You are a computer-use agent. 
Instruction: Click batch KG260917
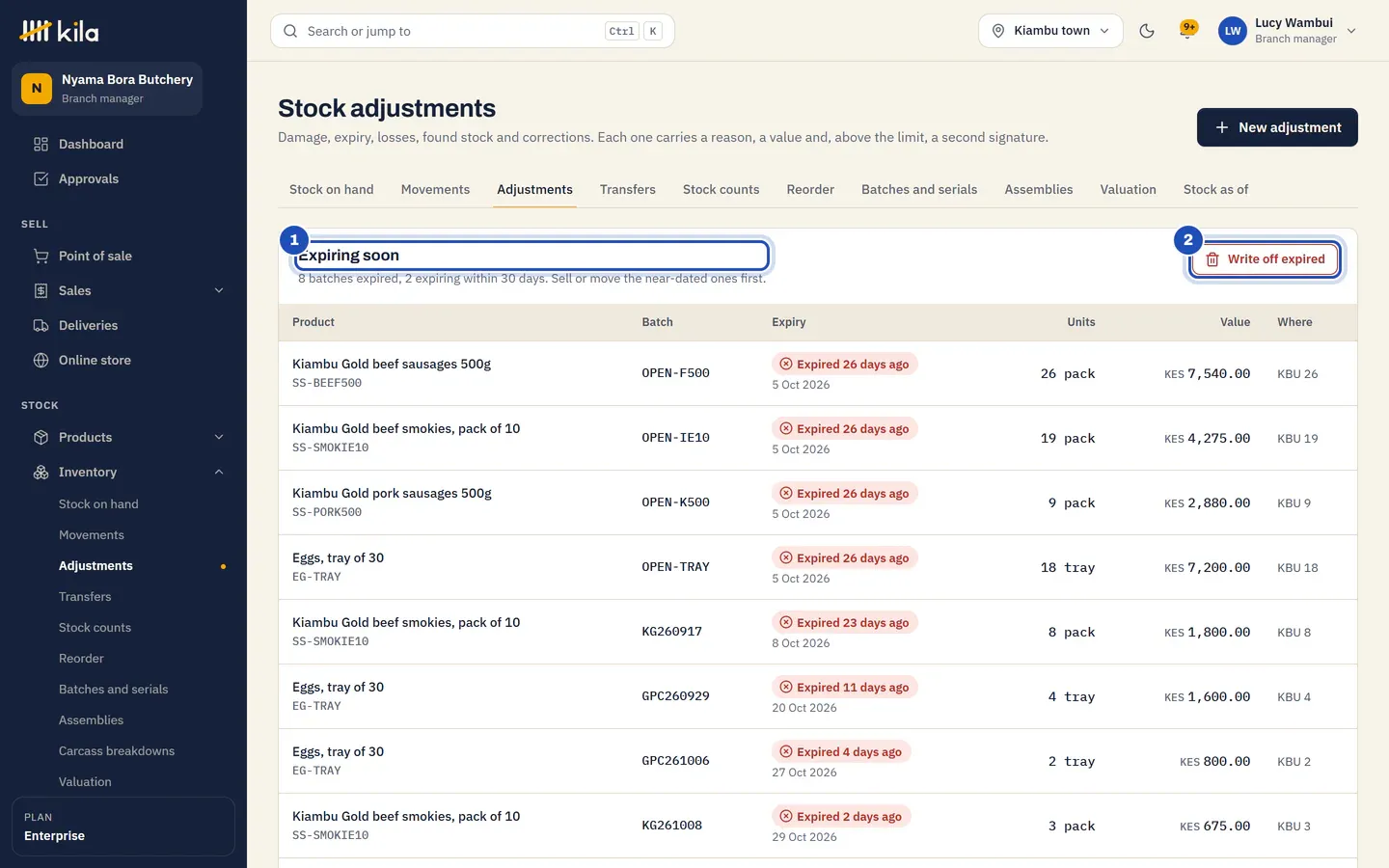[671, 632]
